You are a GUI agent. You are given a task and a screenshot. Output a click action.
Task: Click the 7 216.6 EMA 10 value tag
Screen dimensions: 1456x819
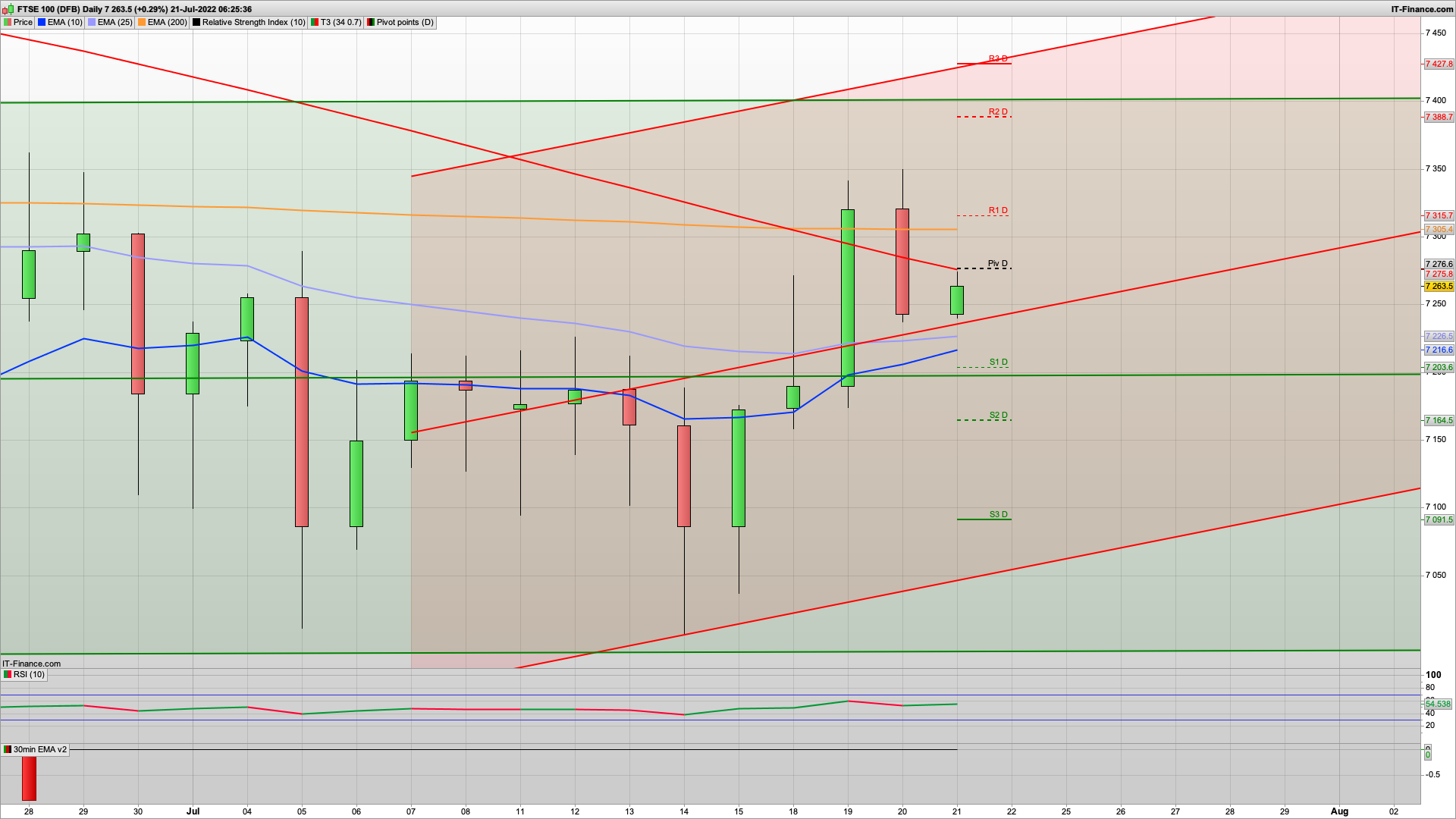coord(1439,350)
